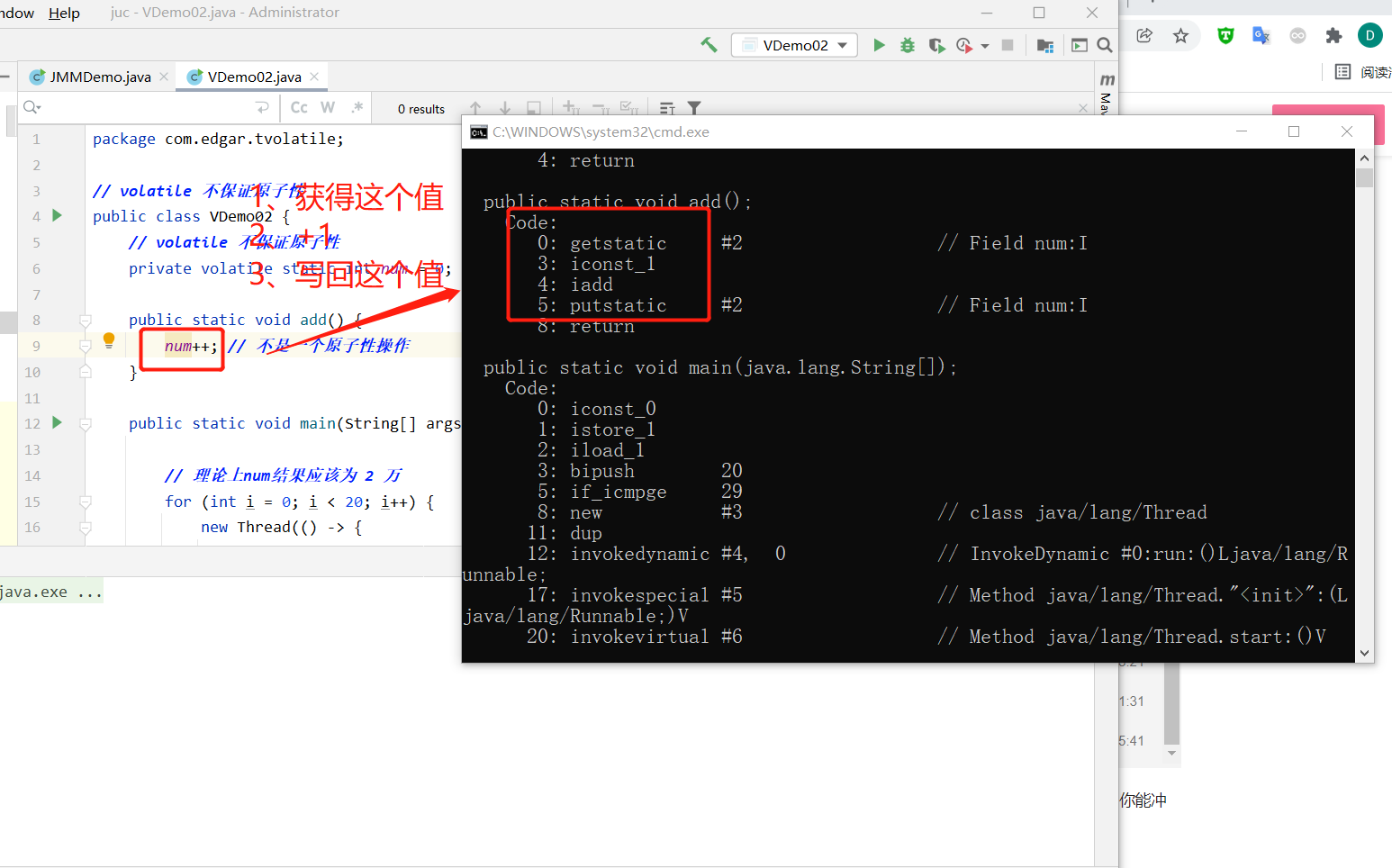Image resolution: width=1392 pixels, height=868 pixels.
Task: Click inside the find bar search field
Action: point(149,107)
